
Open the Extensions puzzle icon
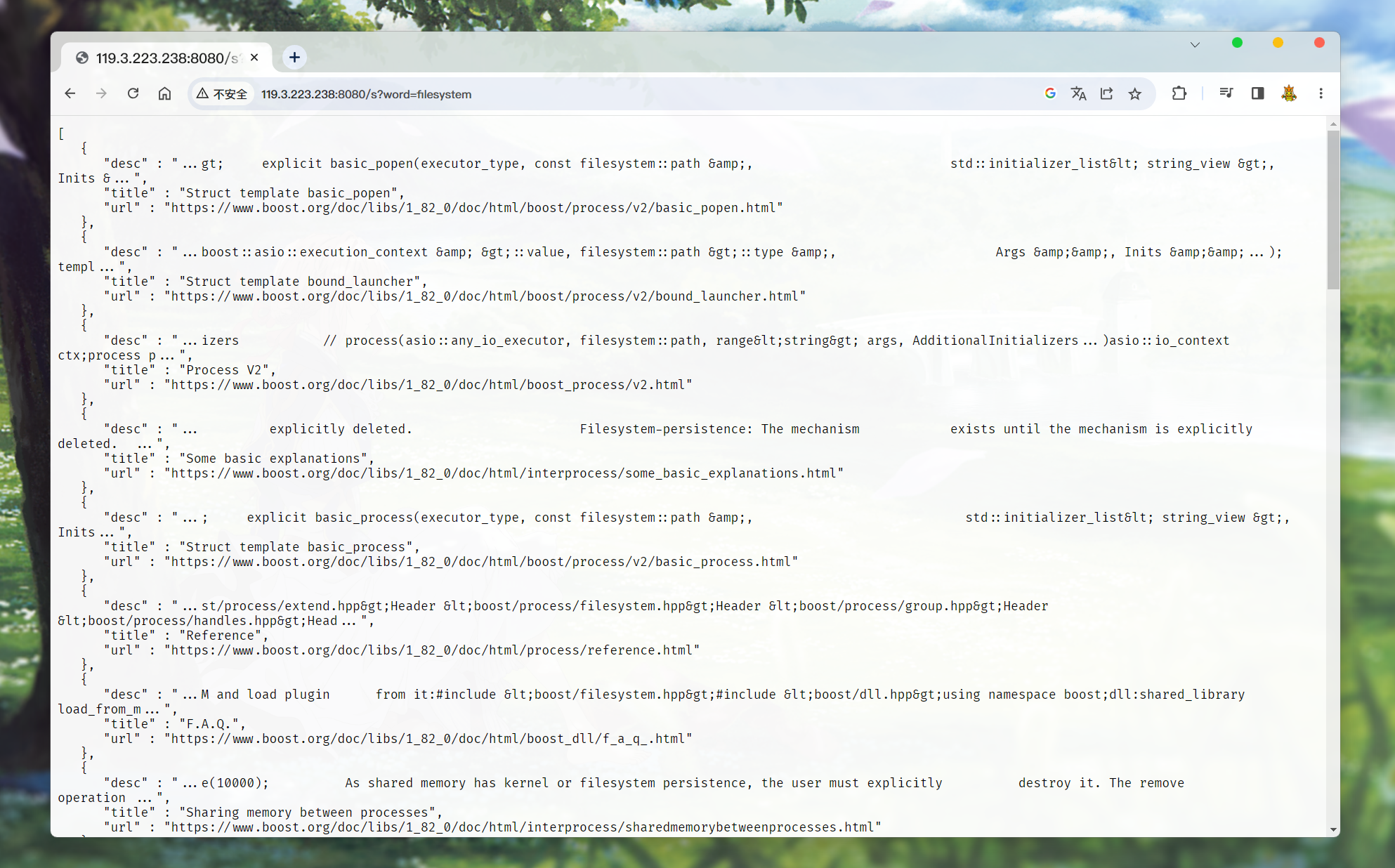pos(1180,93)
